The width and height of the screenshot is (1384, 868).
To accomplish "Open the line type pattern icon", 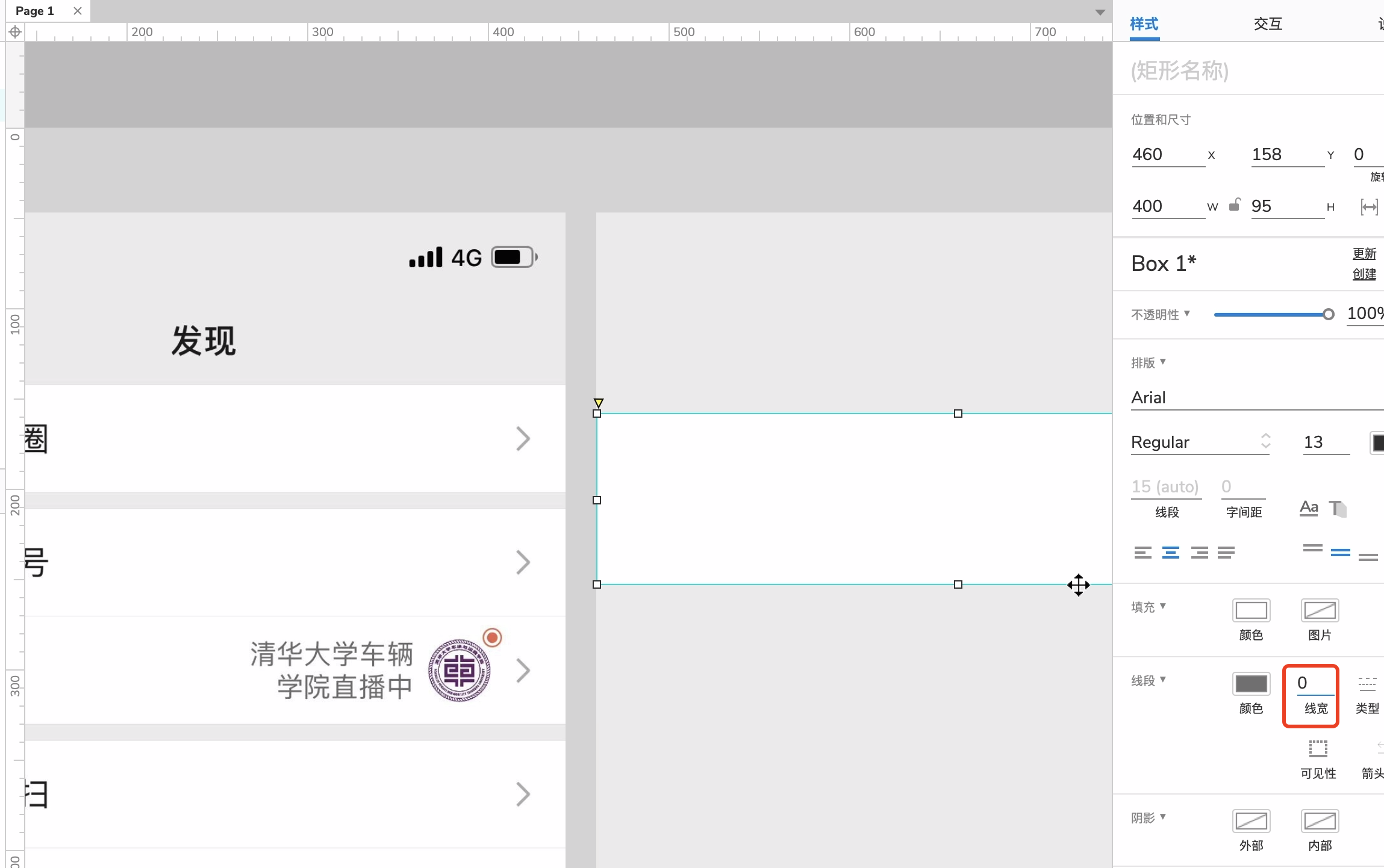I will point(1367,683).
